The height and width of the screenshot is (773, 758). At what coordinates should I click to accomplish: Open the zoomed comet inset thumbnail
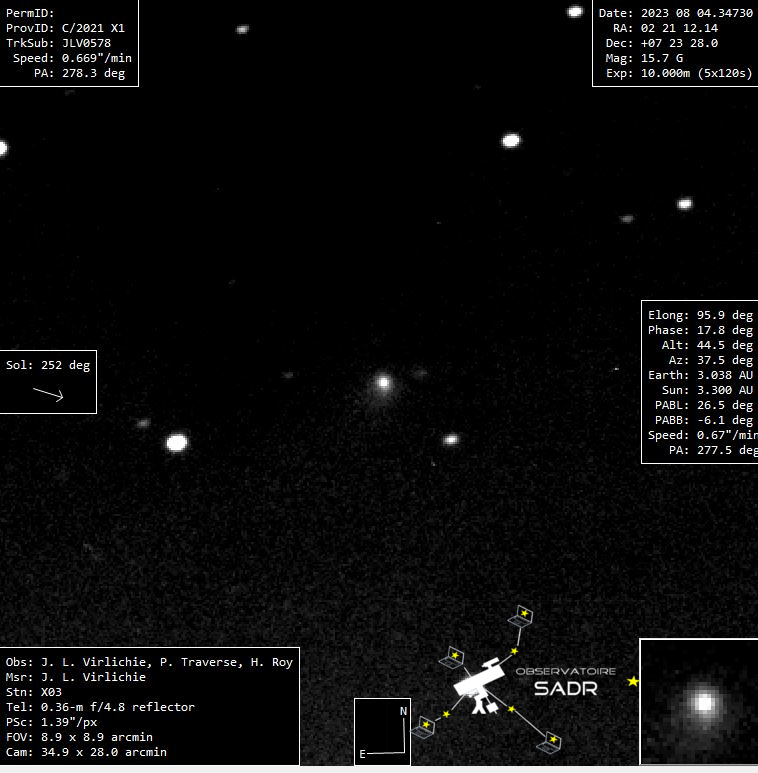[x=699, y=702]
